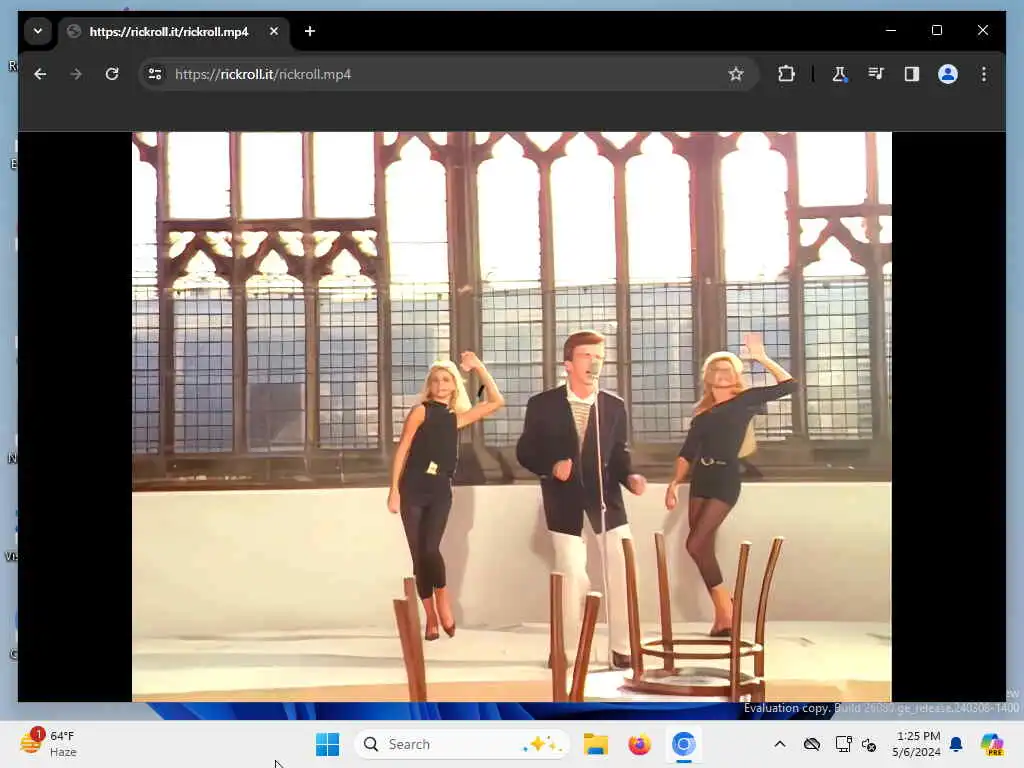
Task: Click the Chromium taskbar icon
Action: click(683, 744)
